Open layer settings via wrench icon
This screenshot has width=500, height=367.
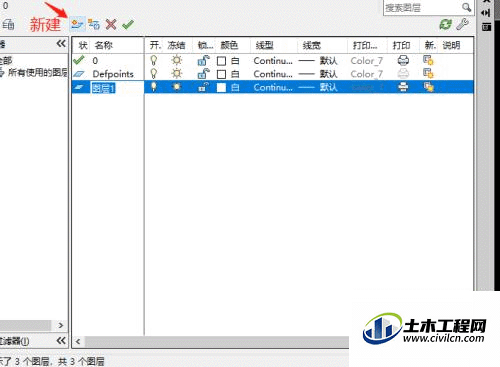click(462, 24)
